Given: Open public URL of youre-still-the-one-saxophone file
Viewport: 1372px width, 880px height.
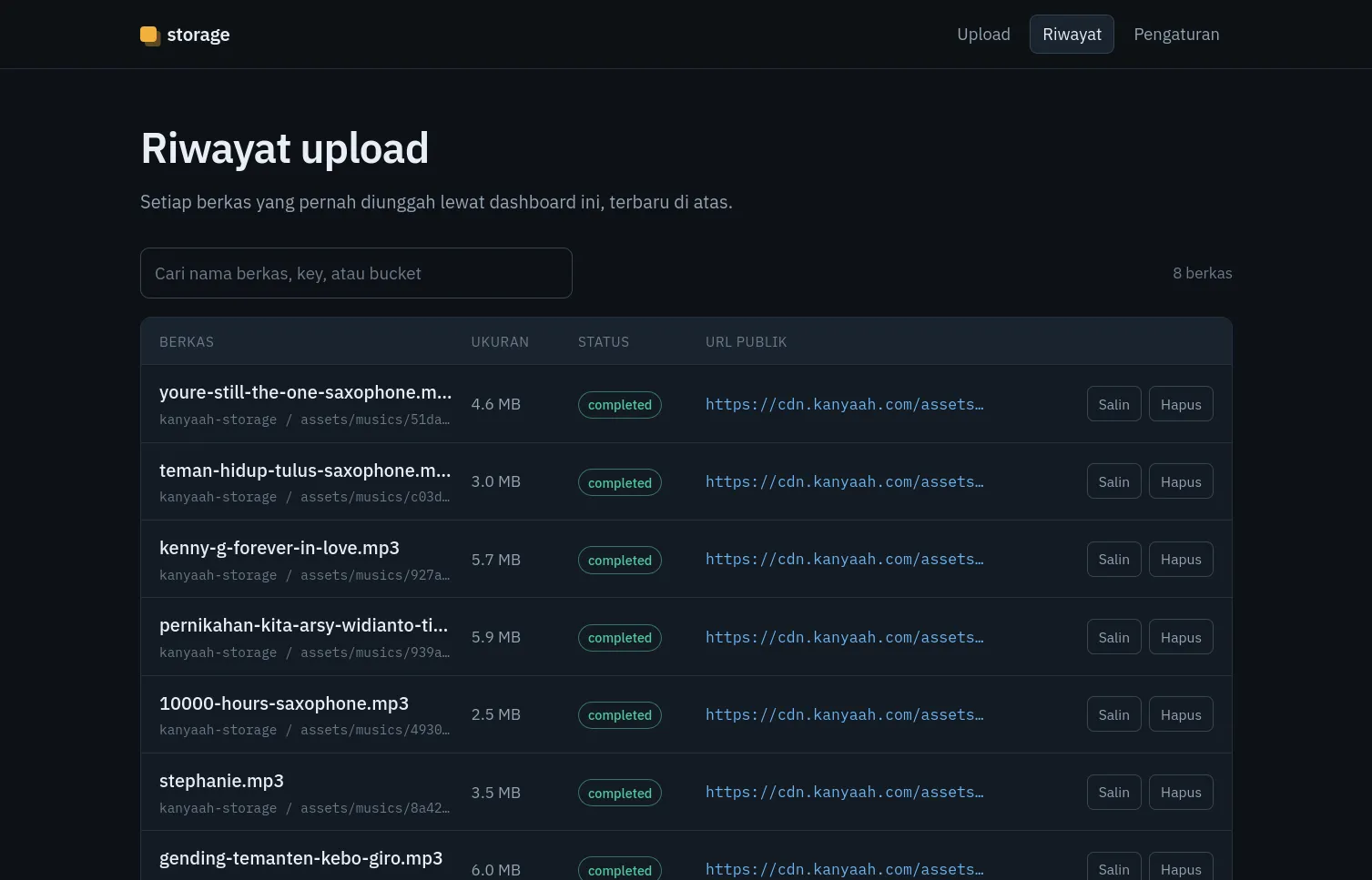Looking at the screenshot, I should coord(844,404).
